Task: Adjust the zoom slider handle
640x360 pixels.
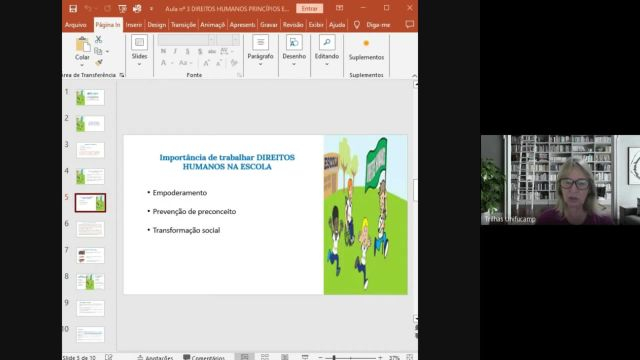Action: 334,358
